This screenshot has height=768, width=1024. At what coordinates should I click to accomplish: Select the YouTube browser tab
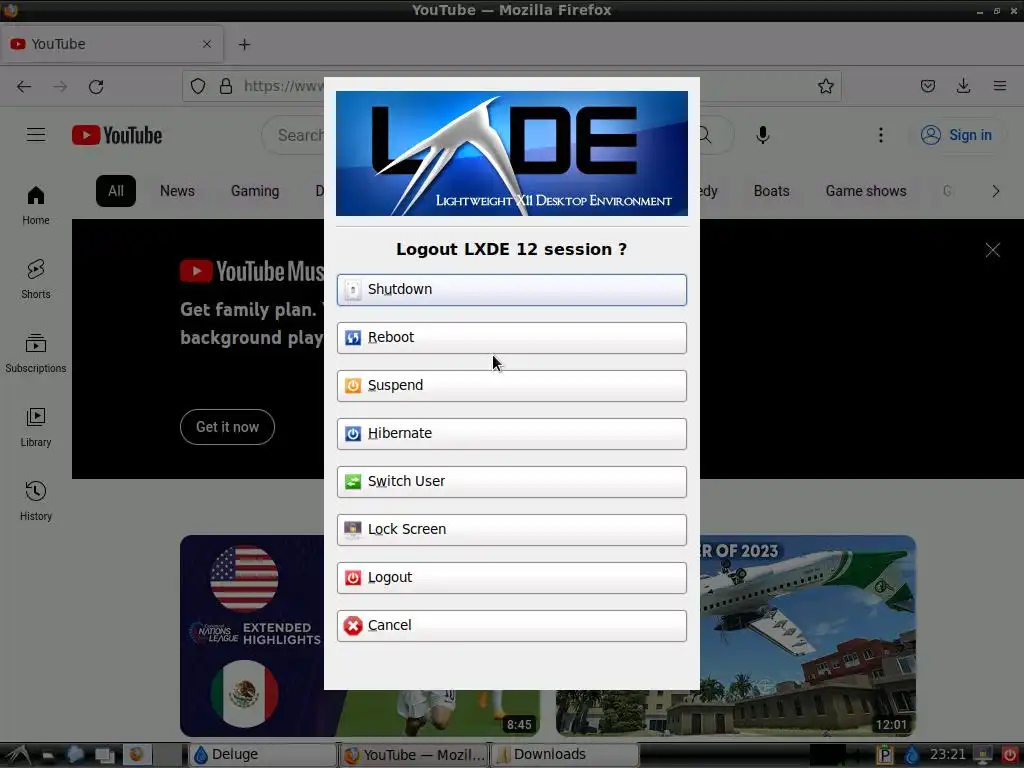112,44
